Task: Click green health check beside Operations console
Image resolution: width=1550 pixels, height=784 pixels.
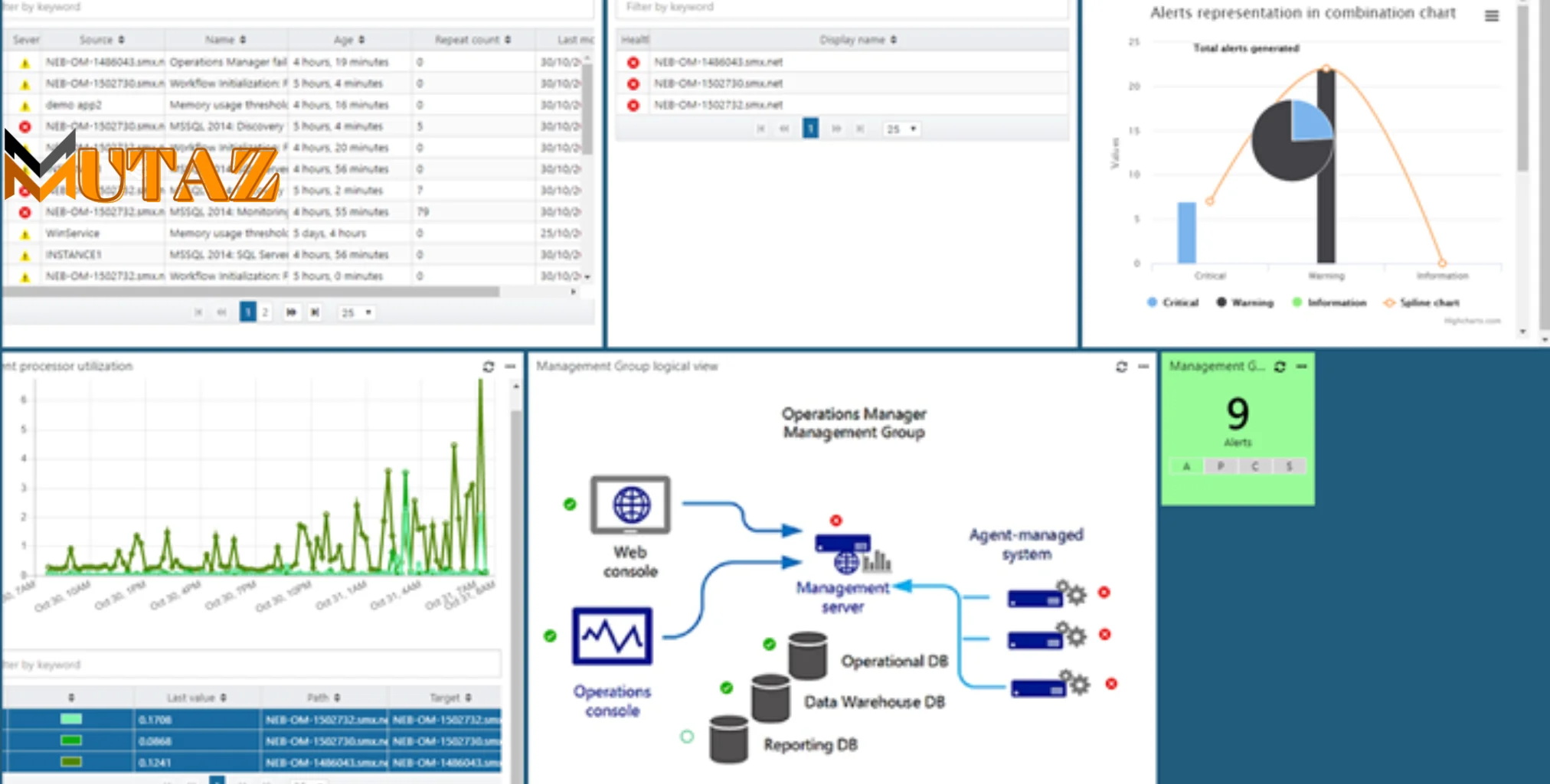Action: click(550, 635)
